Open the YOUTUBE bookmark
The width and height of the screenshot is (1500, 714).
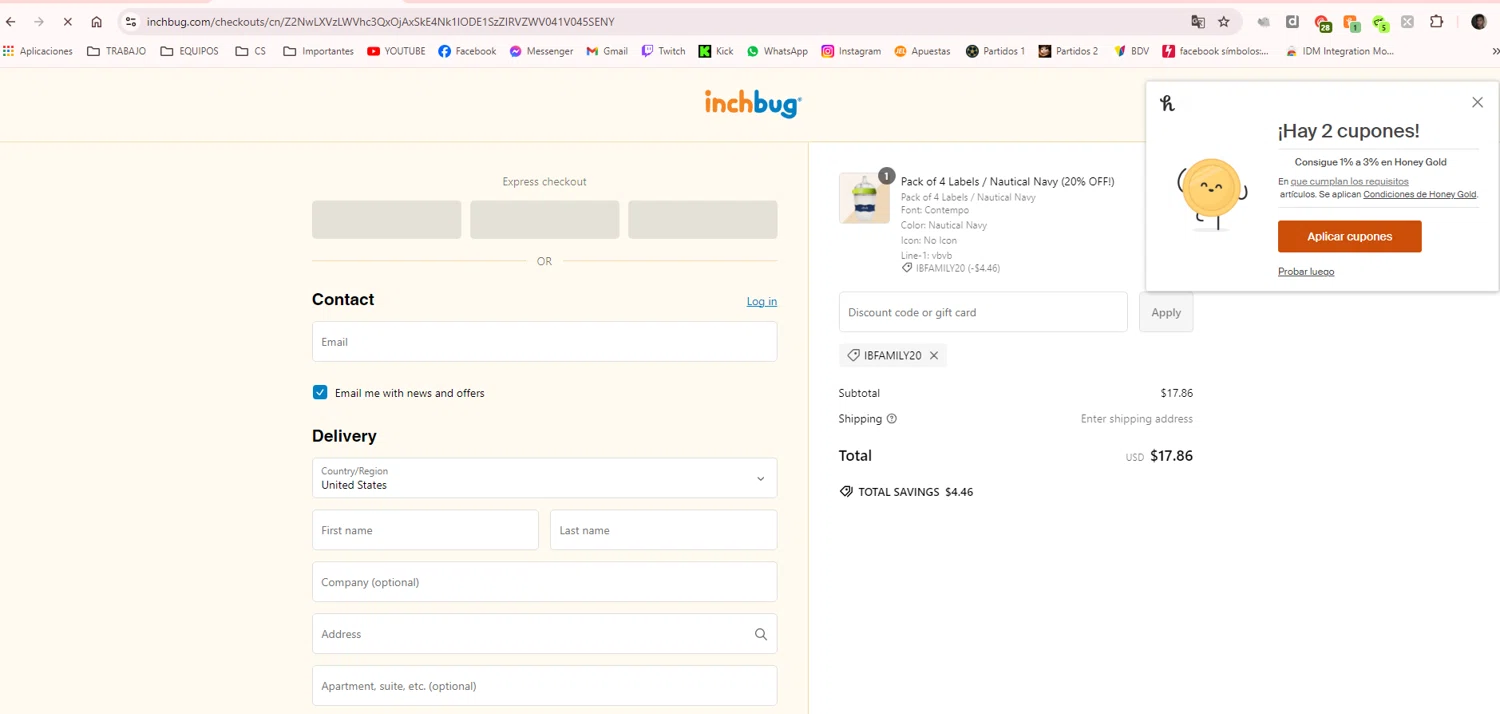point(396,51)
